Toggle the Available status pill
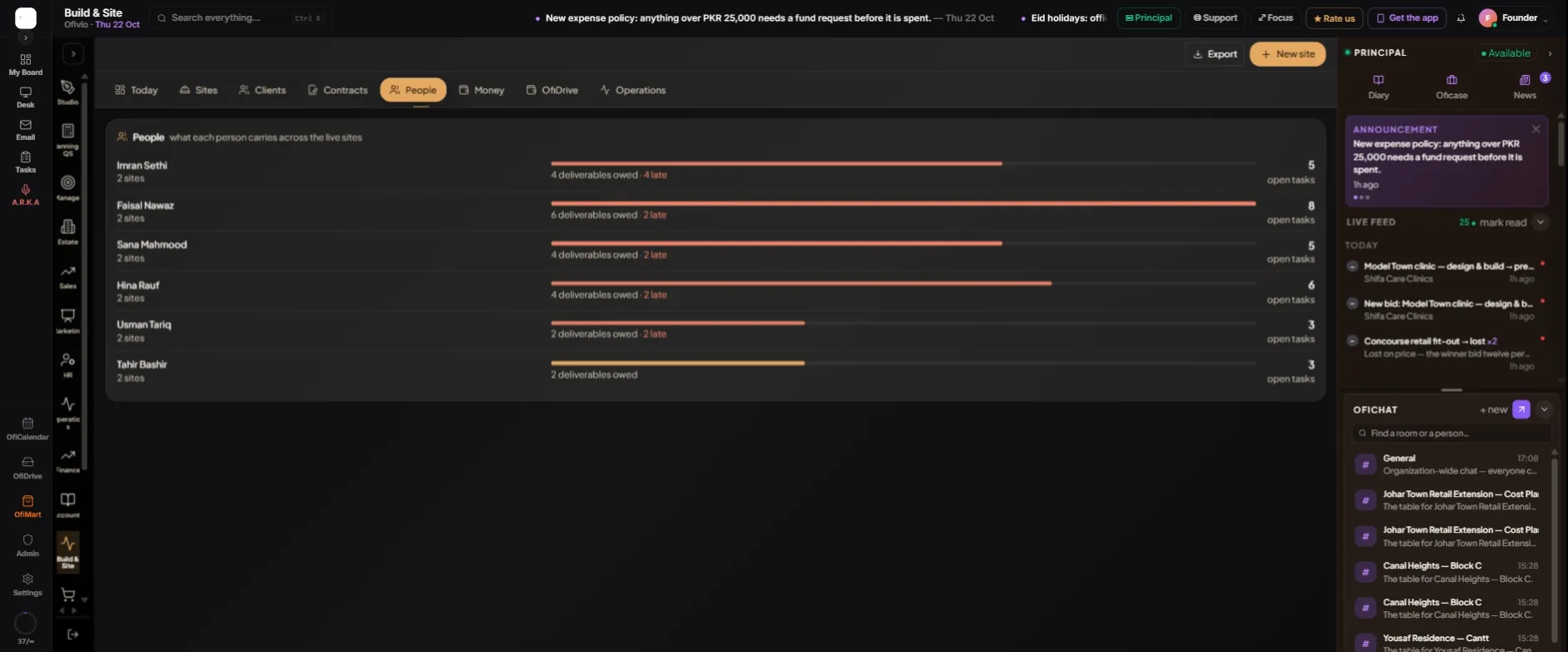The image size is (1568, 652). coord(1506,53)
